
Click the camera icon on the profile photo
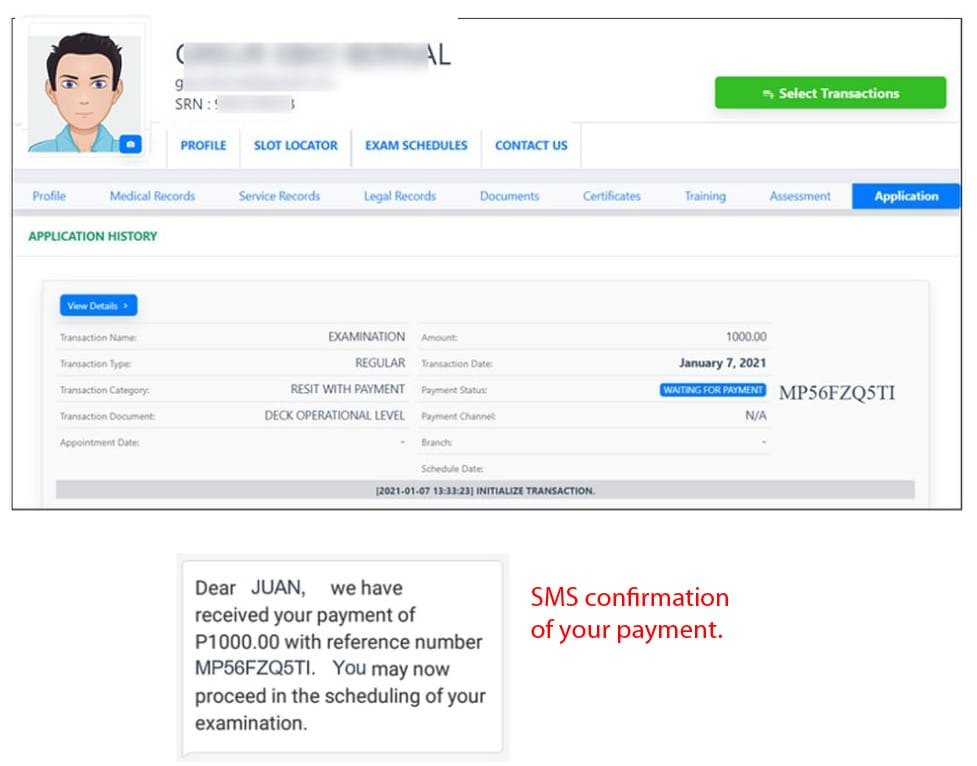click(x=130, y=144)
